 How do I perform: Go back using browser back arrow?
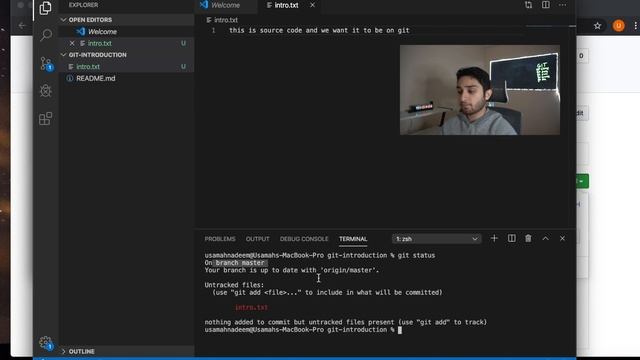pos(22,26)
